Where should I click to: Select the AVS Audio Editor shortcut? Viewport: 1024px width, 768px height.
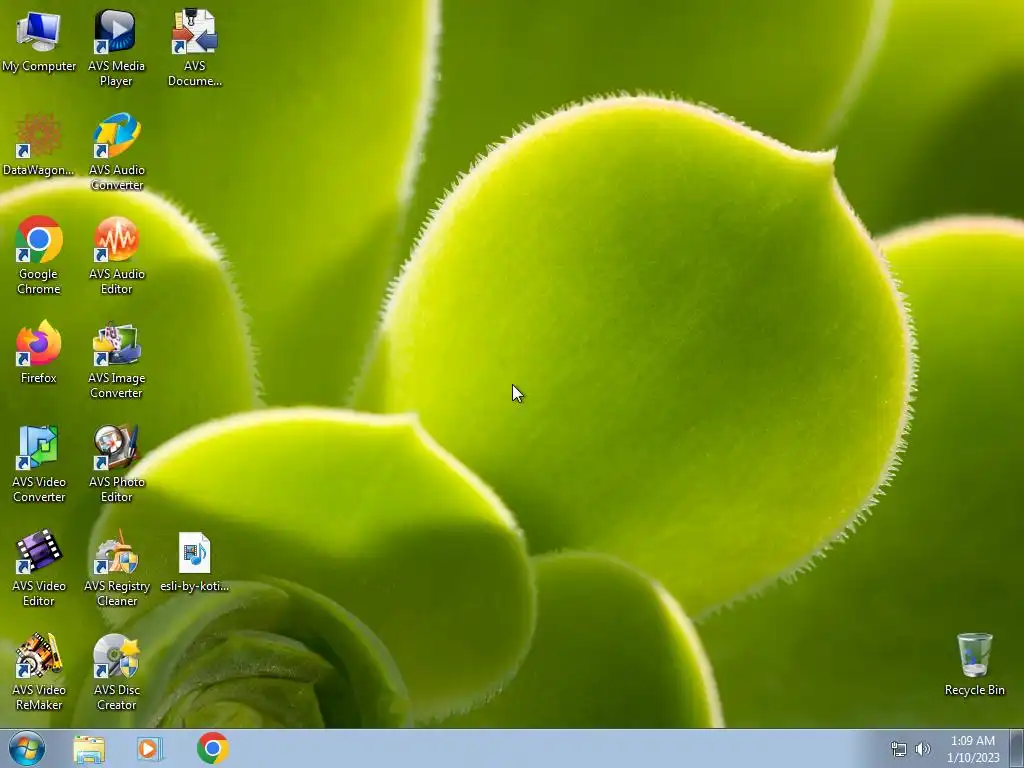click(x=116, y=256)
